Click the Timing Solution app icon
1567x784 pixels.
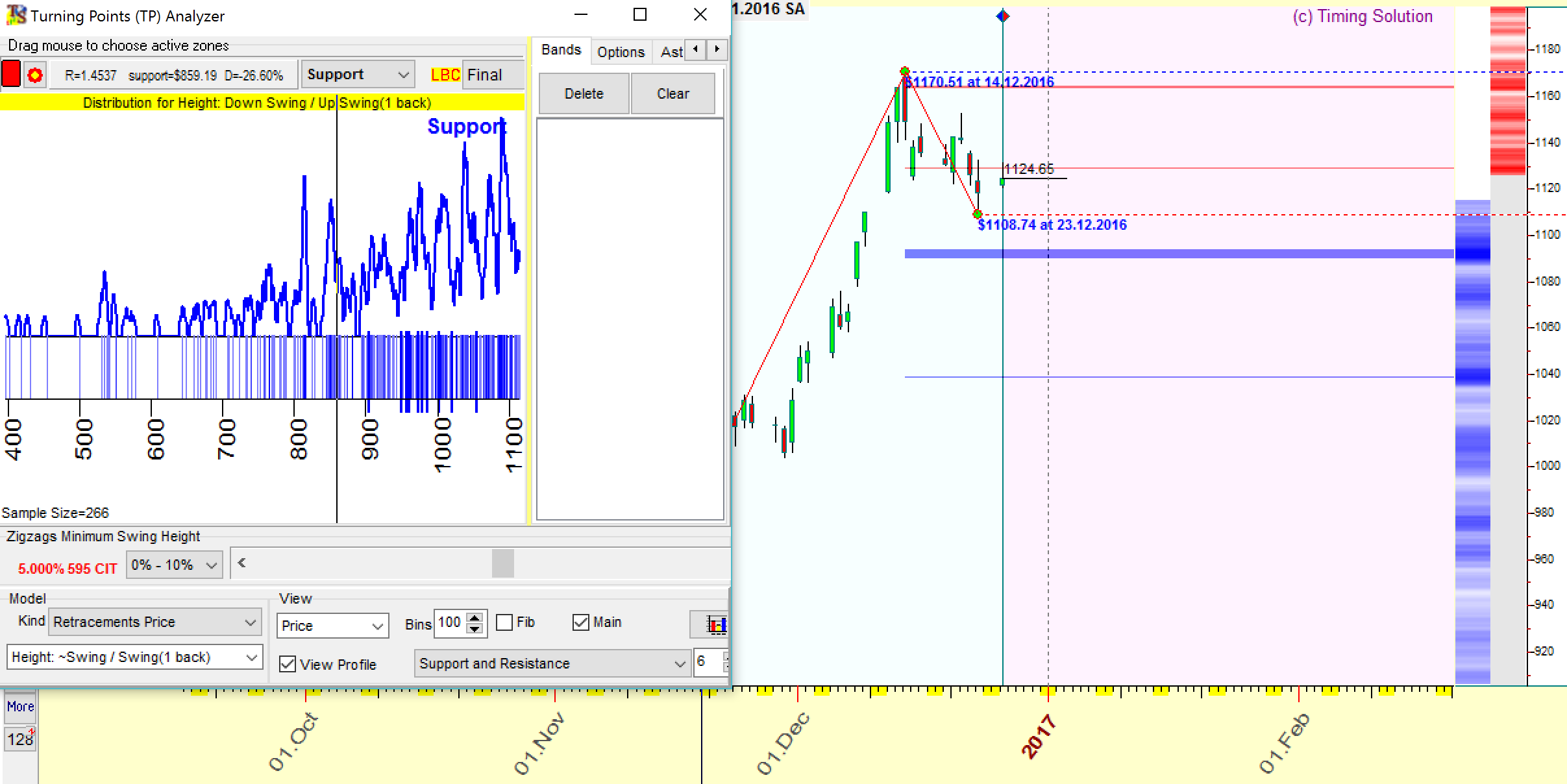[16, 15]
